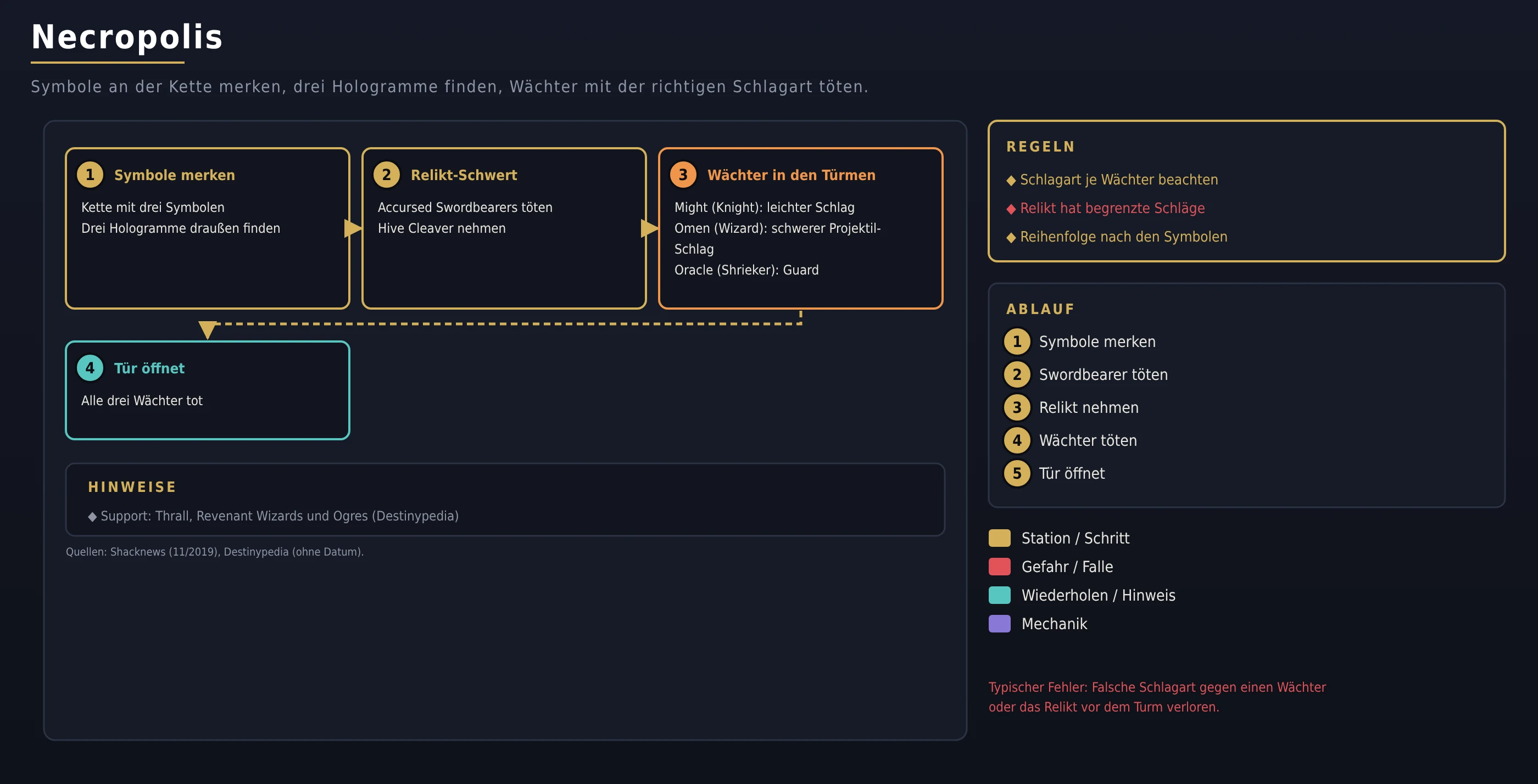1538x784 pixels.
Task: Click the purple Mechanik legend swatch
Action: 1000,624
